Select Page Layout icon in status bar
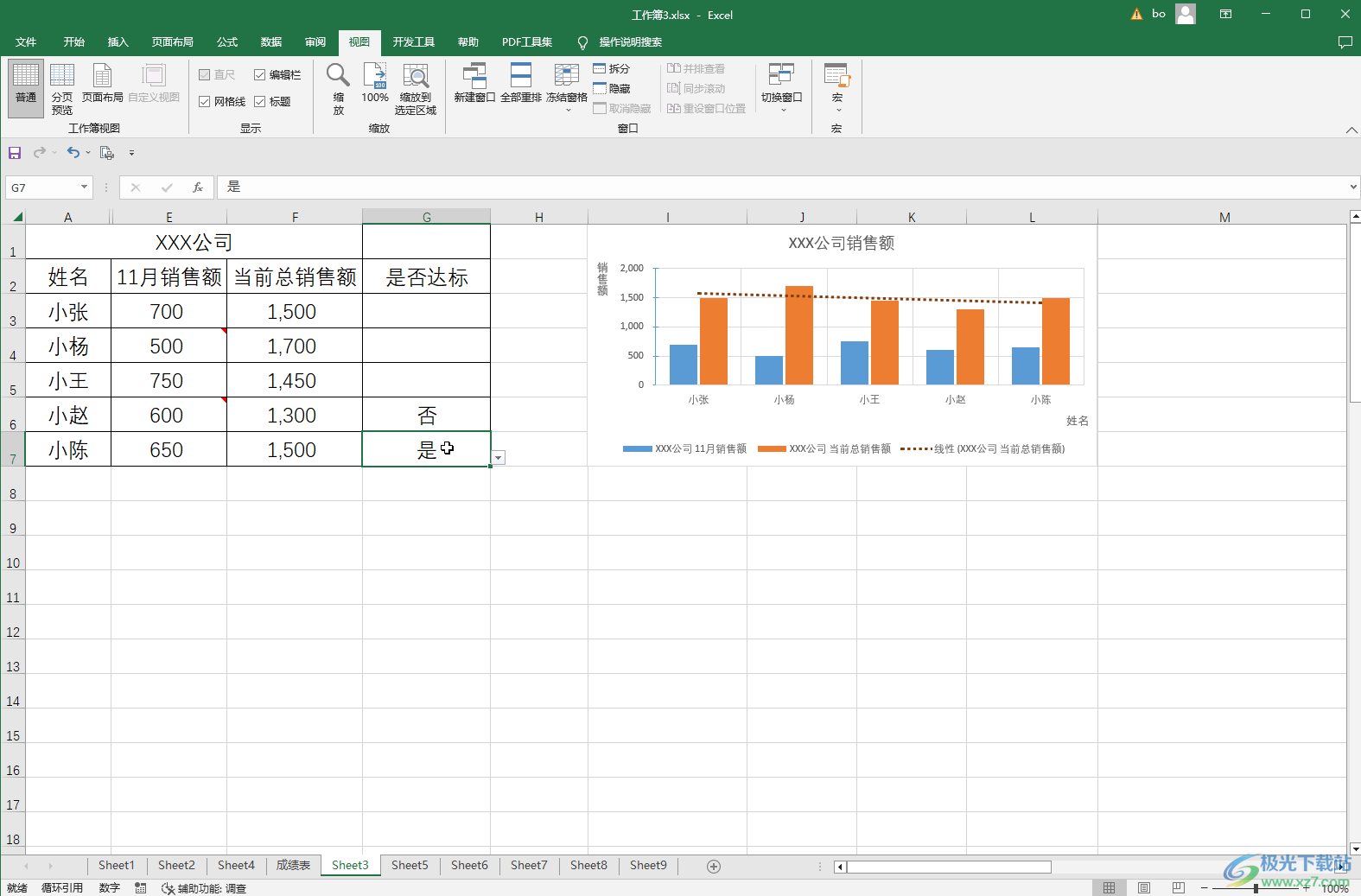Image resolution: width=1361 pixels, height=896 pixels. 1144,888
